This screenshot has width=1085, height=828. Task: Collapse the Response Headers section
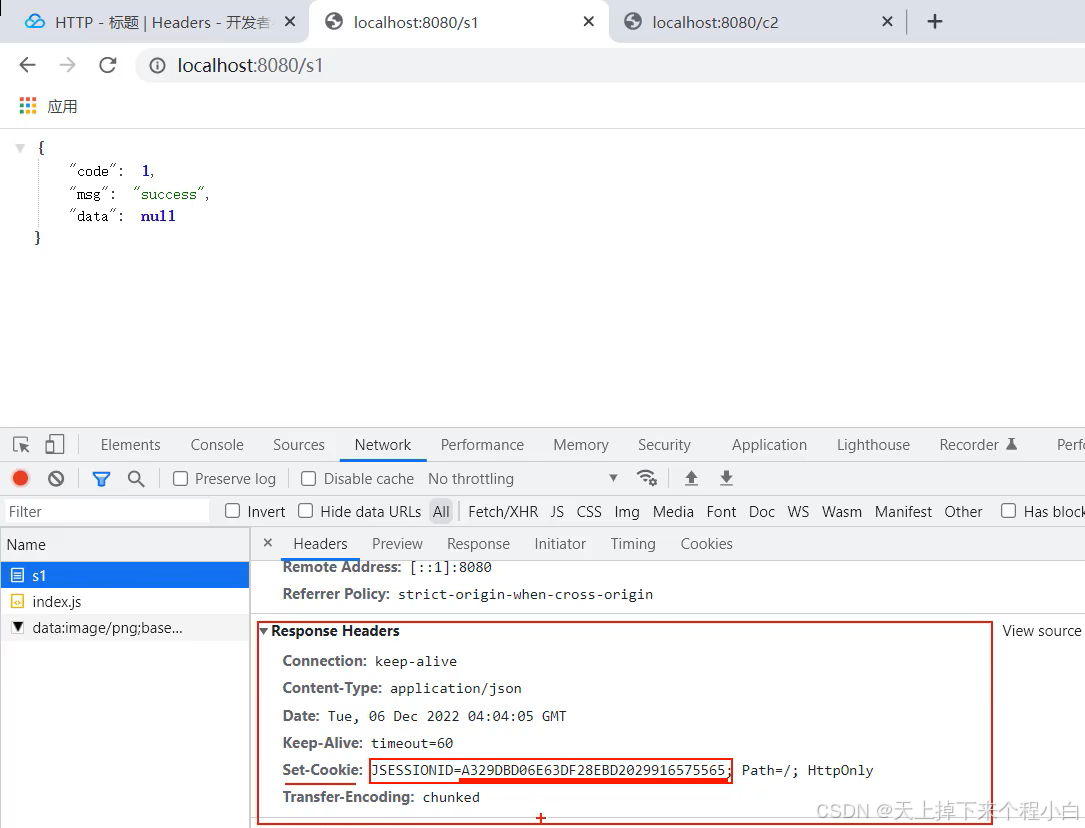point(263,631)
